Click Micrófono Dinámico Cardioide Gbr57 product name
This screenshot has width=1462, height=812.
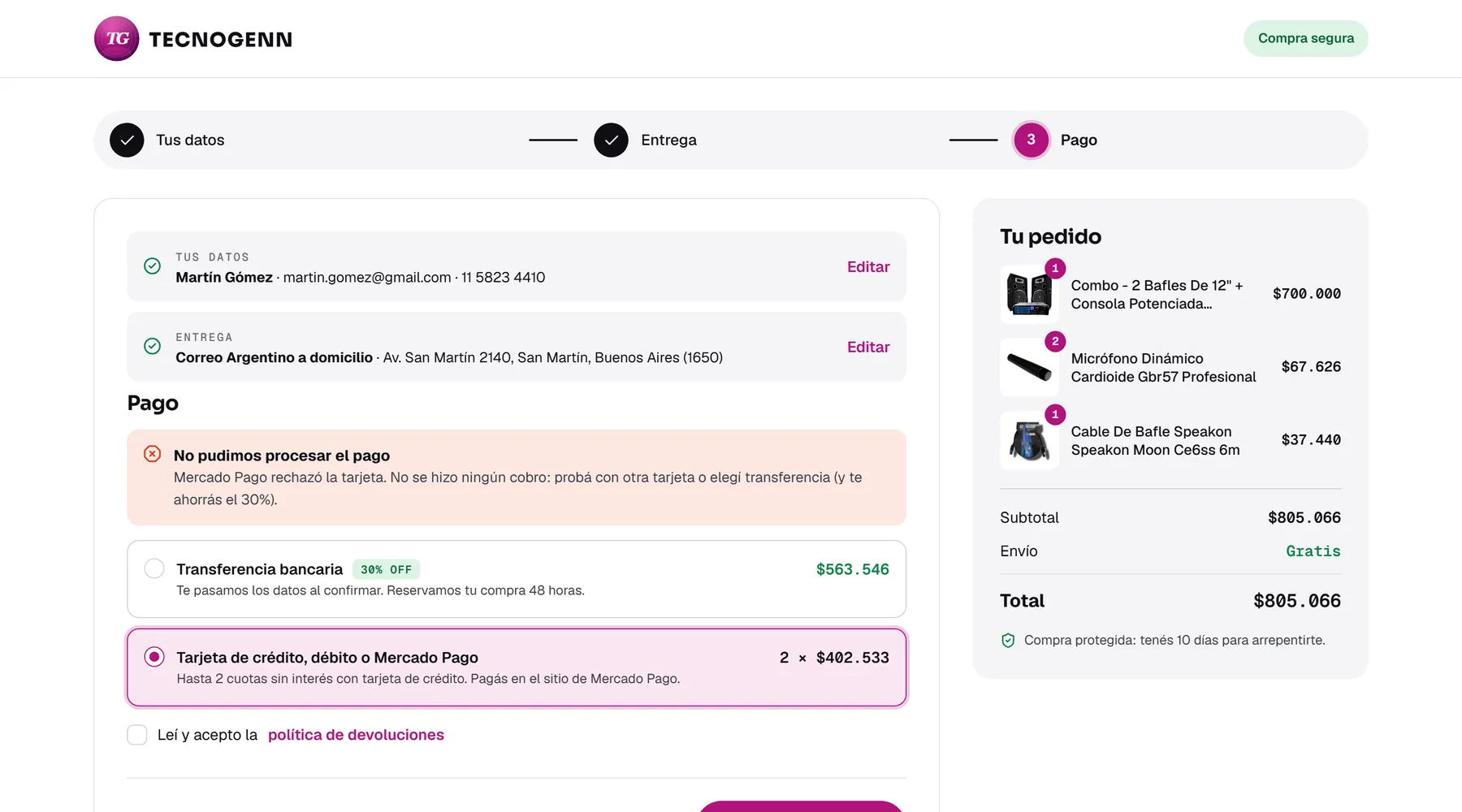pos(1163,368)
